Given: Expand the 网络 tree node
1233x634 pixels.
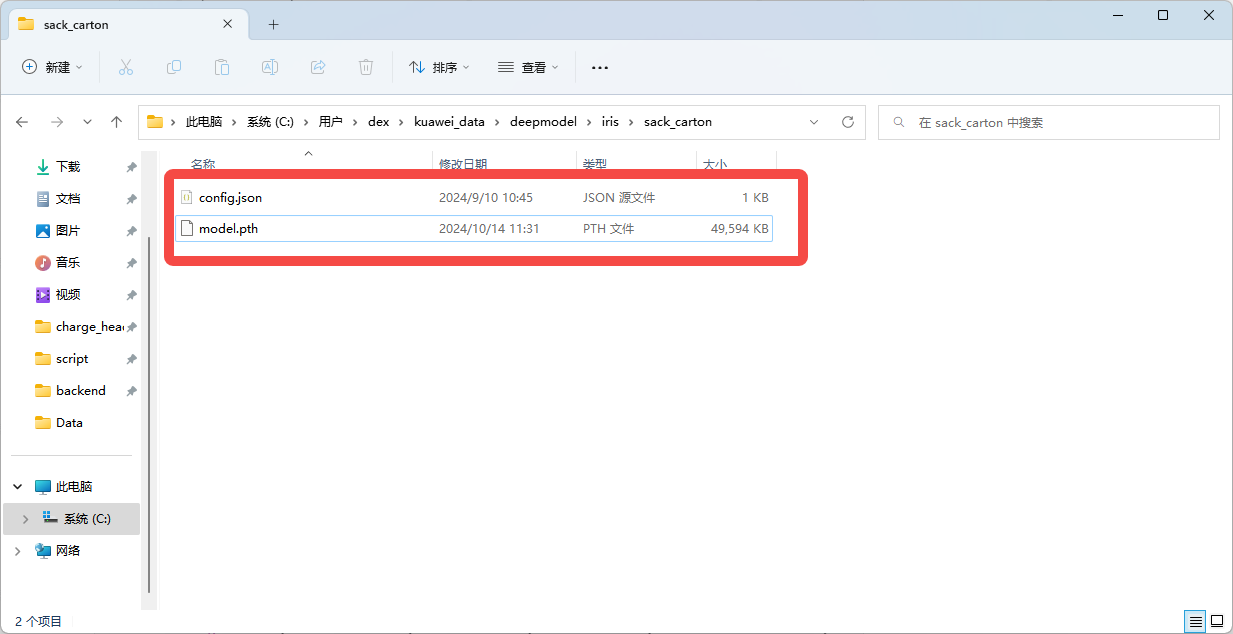Looking at the screenshot, I should [18, 551].
